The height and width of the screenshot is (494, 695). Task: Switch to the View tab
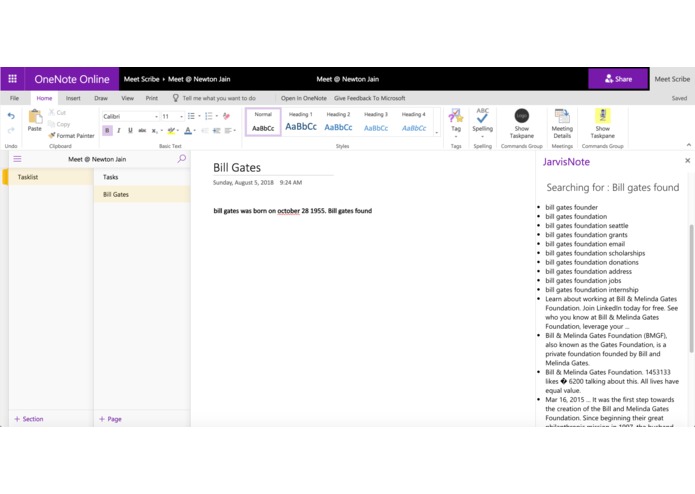tap(128, 98)
